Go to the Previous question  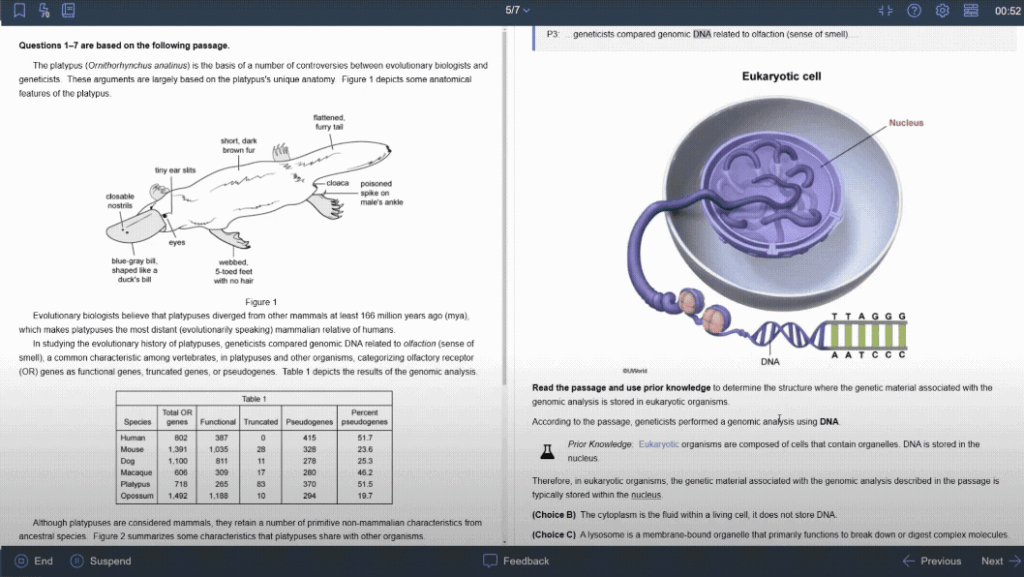coord(931,561)
